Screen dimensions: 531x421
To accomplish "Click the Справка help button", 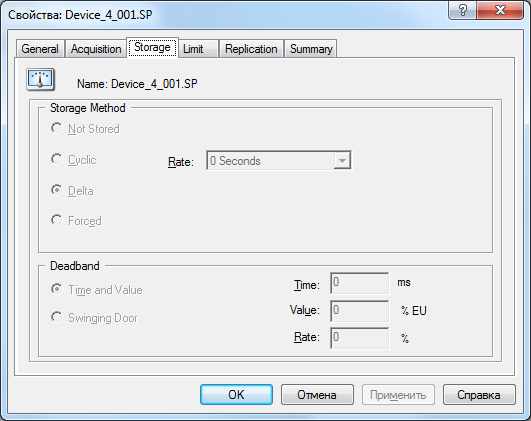I will (479, 395).
